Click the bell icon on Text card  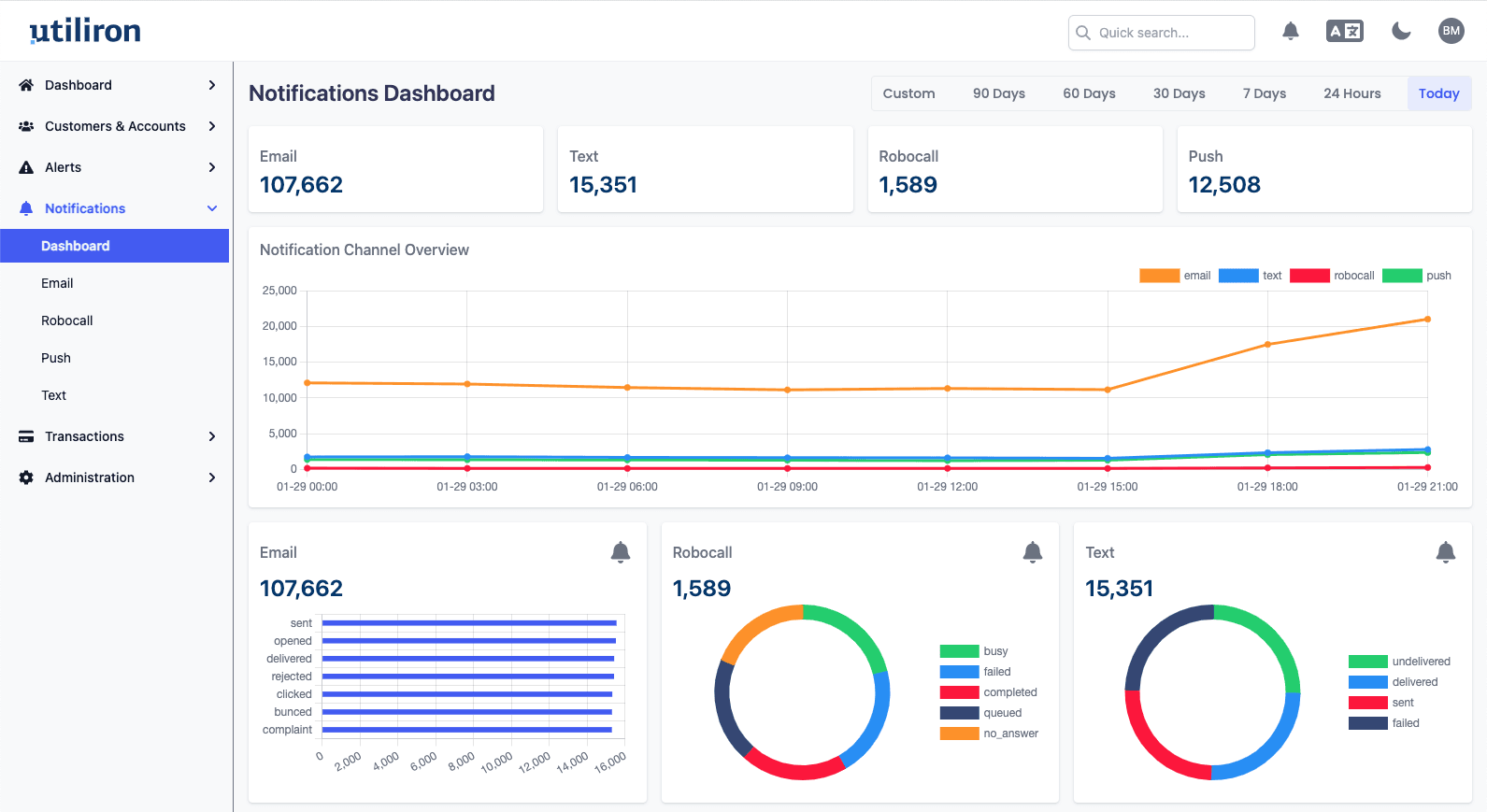tap(1446, 552)
